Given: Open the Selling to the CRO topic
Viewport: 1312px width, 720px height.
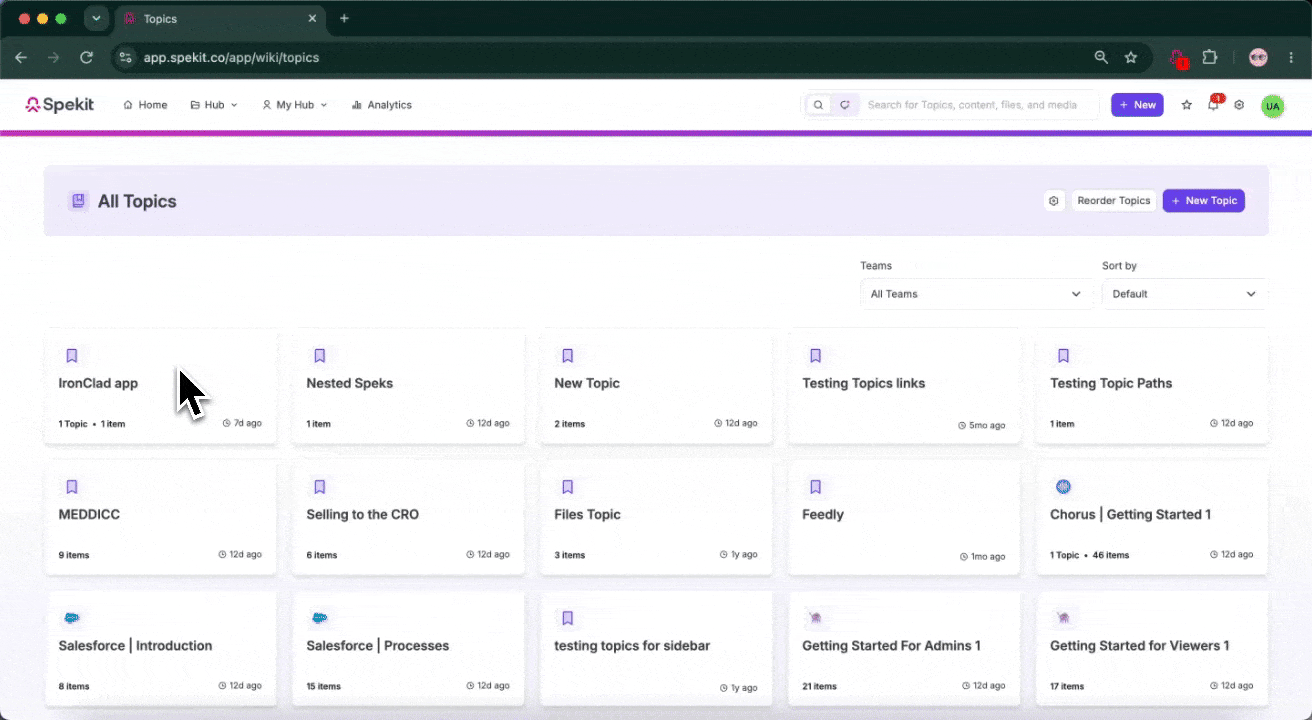Looking at the screenshot, I should [x=408, y=517].
